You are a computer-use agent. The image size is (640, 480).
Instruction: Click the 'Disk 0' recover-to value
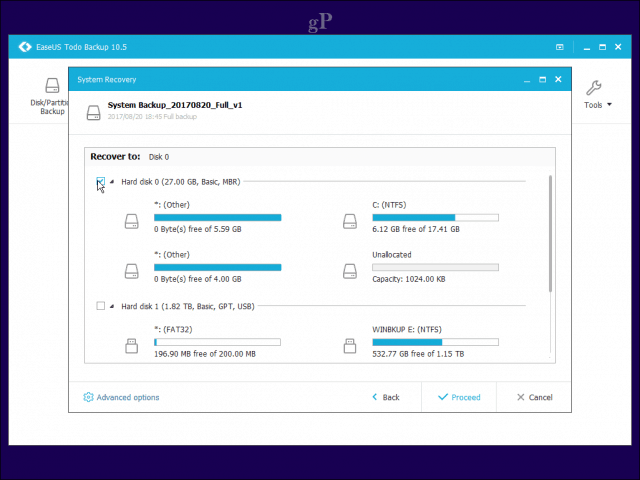point(159,157)
